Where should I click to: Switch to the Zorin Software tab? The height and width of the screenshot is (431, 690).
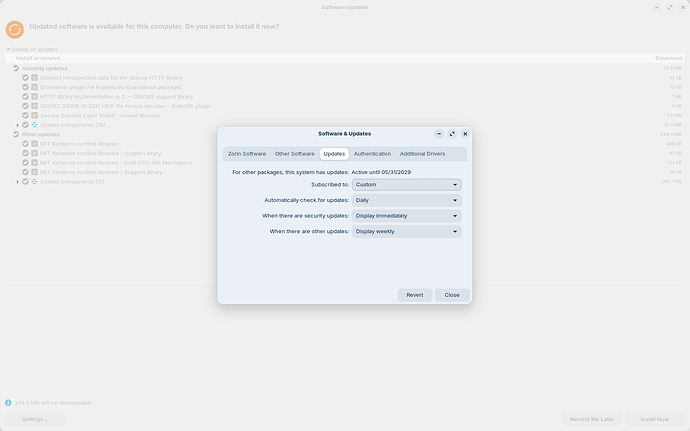coord(246,154)
